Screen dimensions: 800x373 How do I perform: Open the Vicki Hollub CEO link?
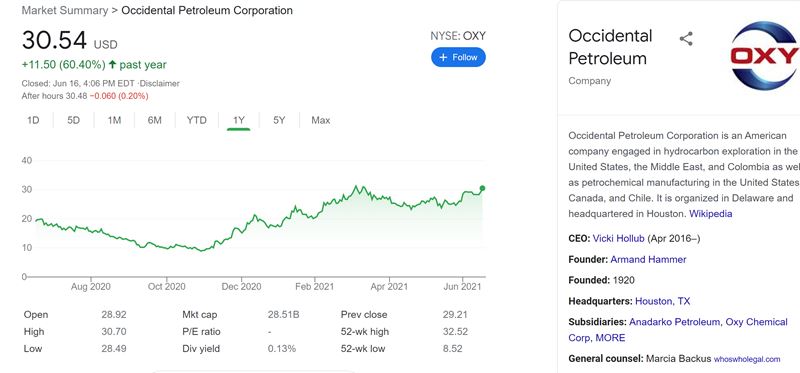tap(618, 238)
